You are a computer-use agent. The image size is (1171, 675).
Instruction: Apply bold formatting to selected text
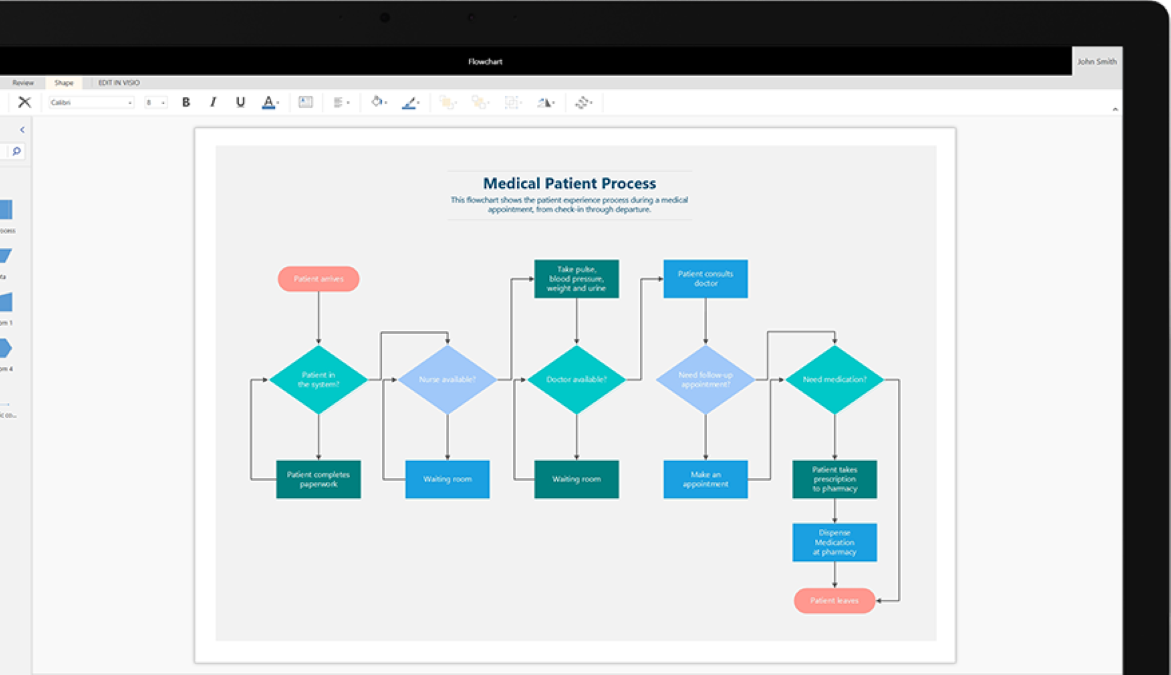pos(185,102)
